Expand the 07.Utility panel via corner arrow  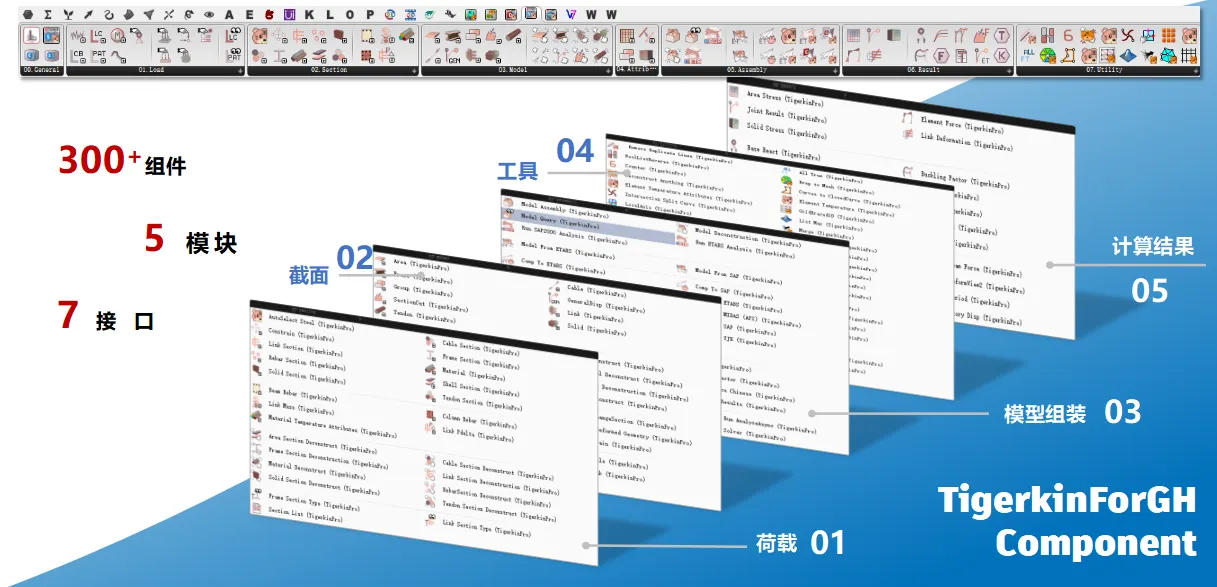tap(1194, 71)
